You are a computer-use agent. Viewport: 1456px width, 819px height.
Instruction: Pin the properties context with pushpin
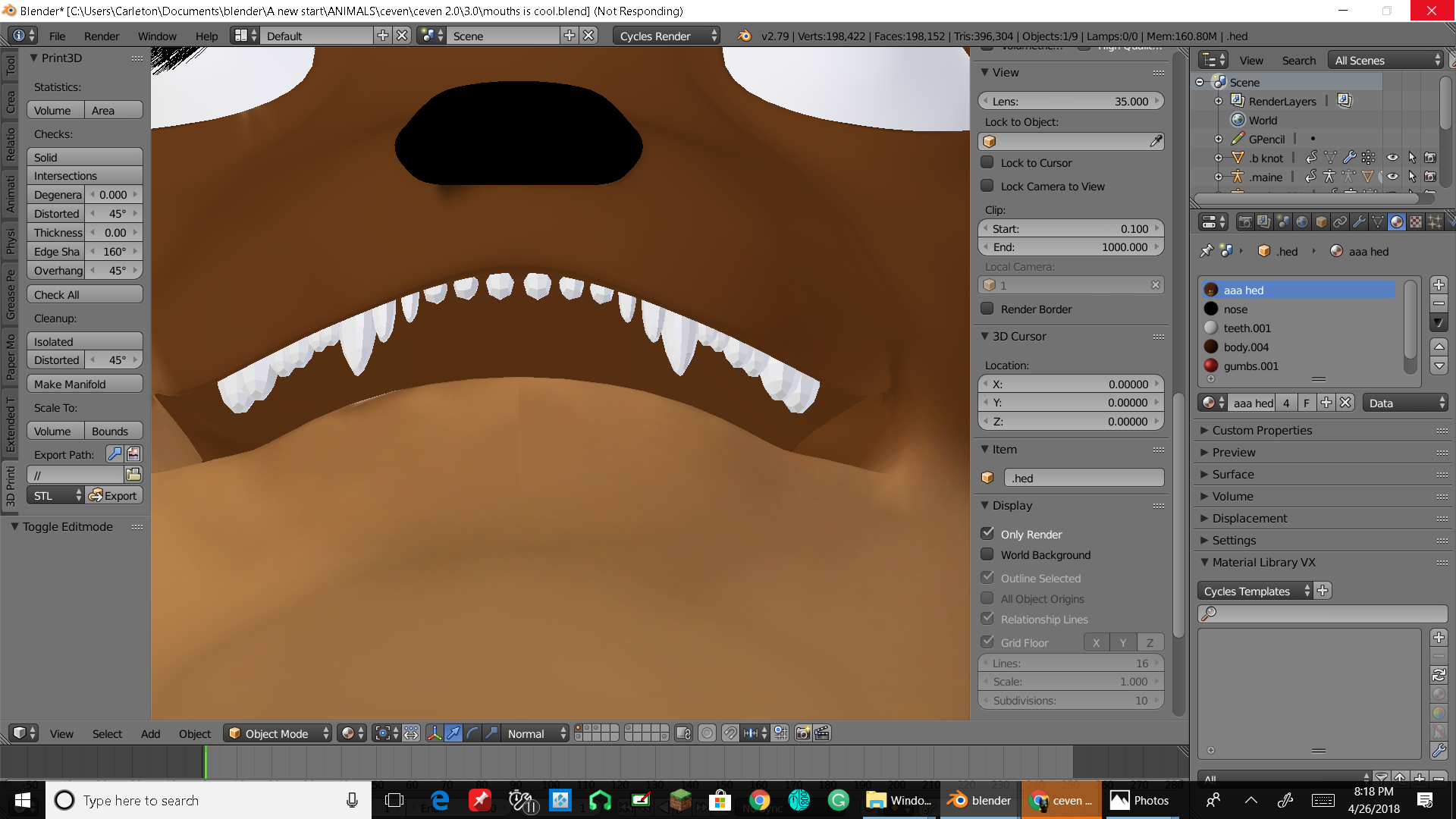[1207, 251]
